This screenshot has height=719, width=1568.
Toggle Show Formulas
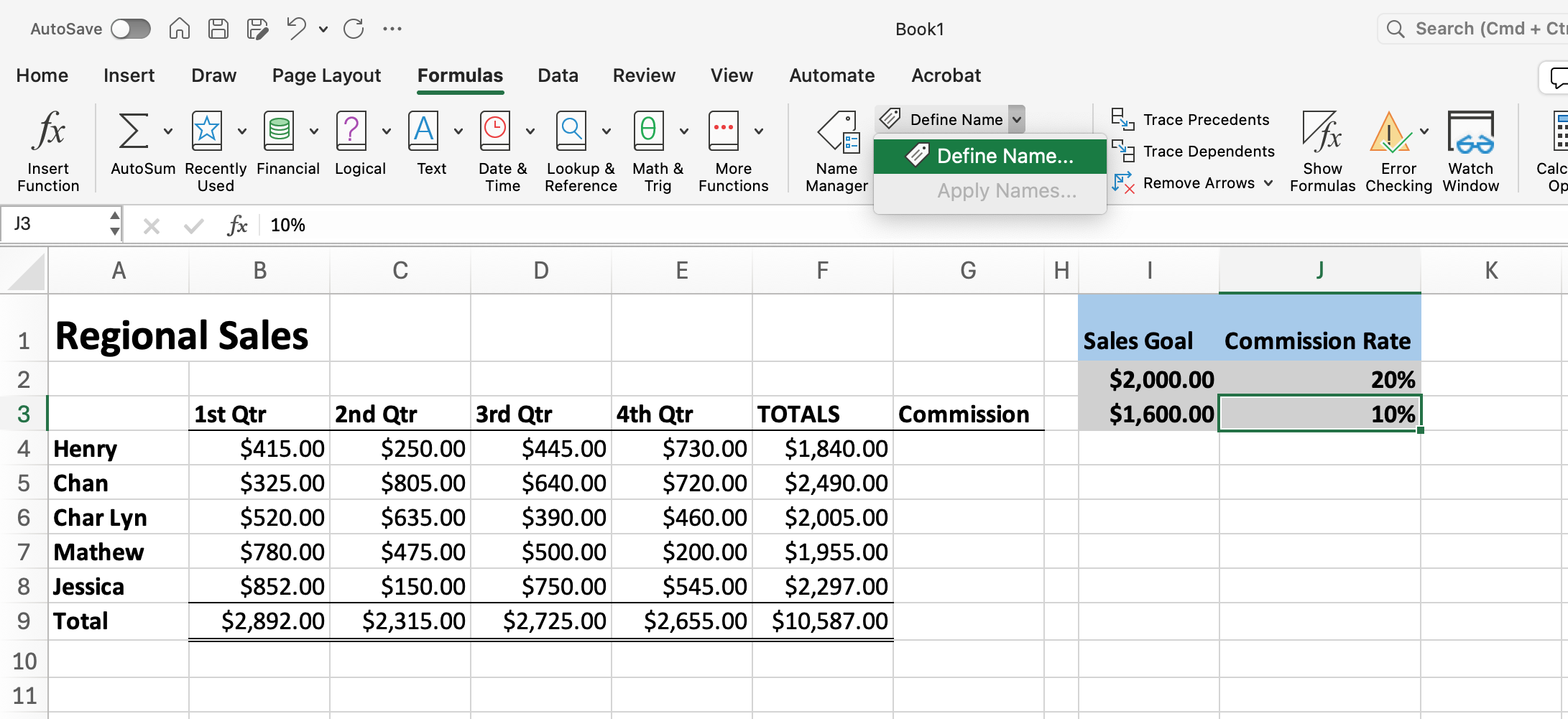point(1322,152)
